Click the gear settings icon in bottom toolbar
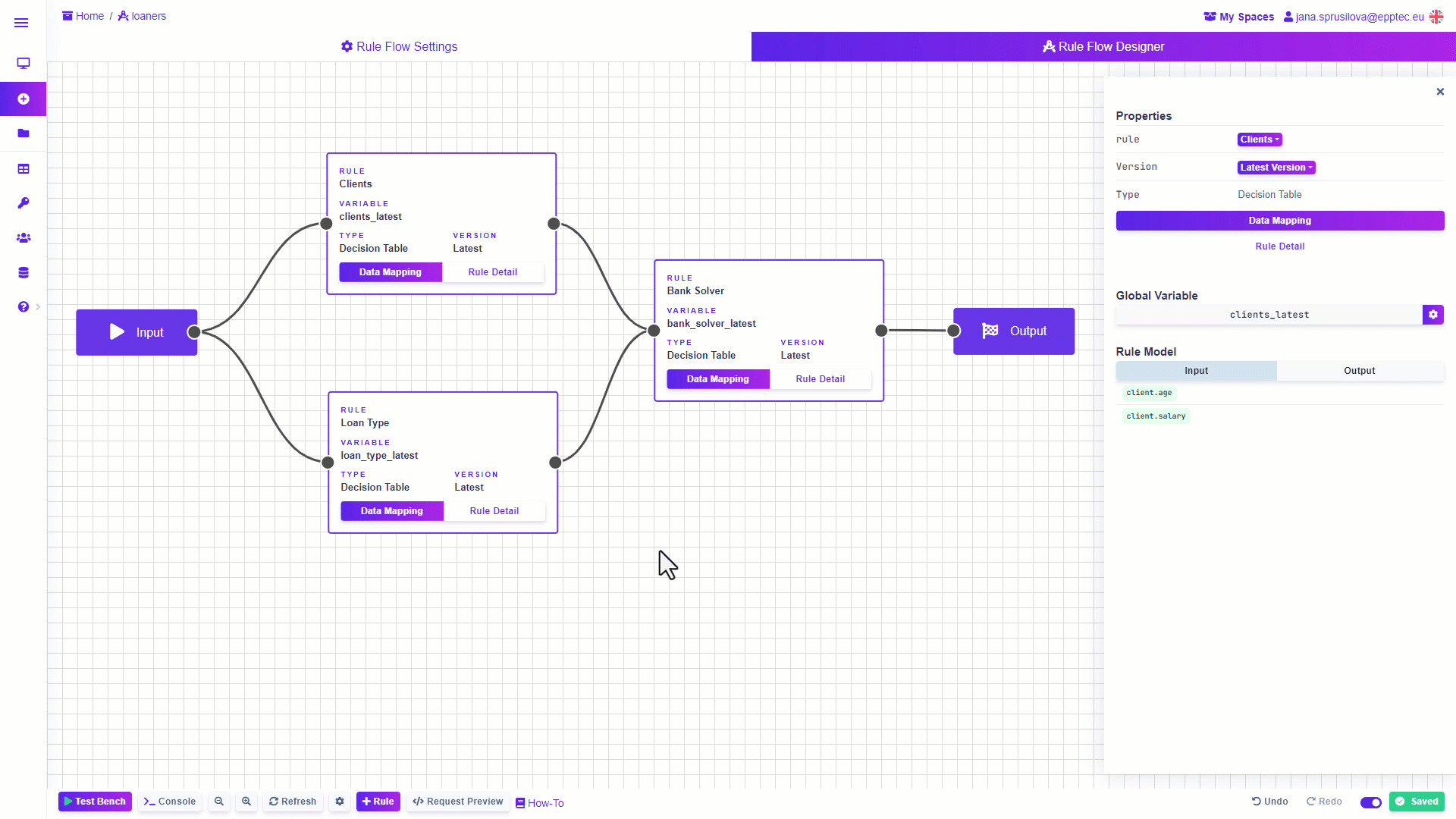Viewport: 1456px width, 819px height. (x=340, y=802)
